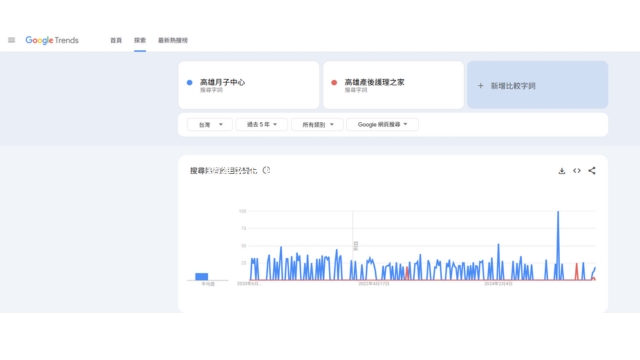Open the hamburger main menu
This screenshot has height=360, width=640.
11,40
